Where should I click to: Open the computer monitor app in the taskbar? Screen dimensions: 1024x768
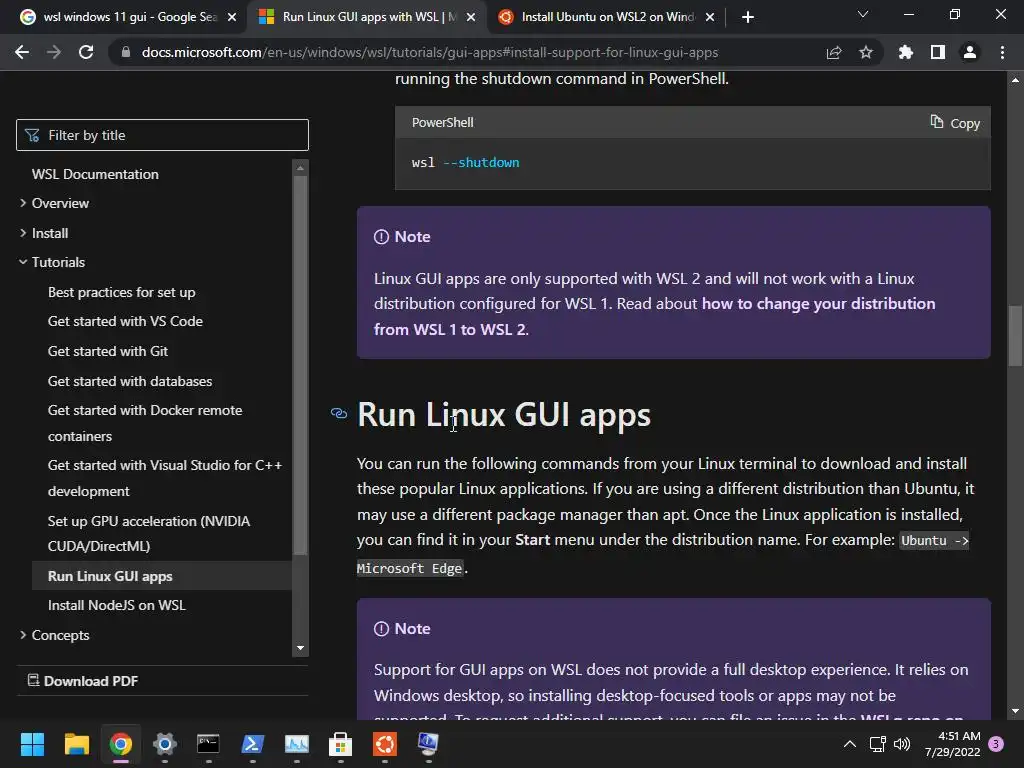428,744
